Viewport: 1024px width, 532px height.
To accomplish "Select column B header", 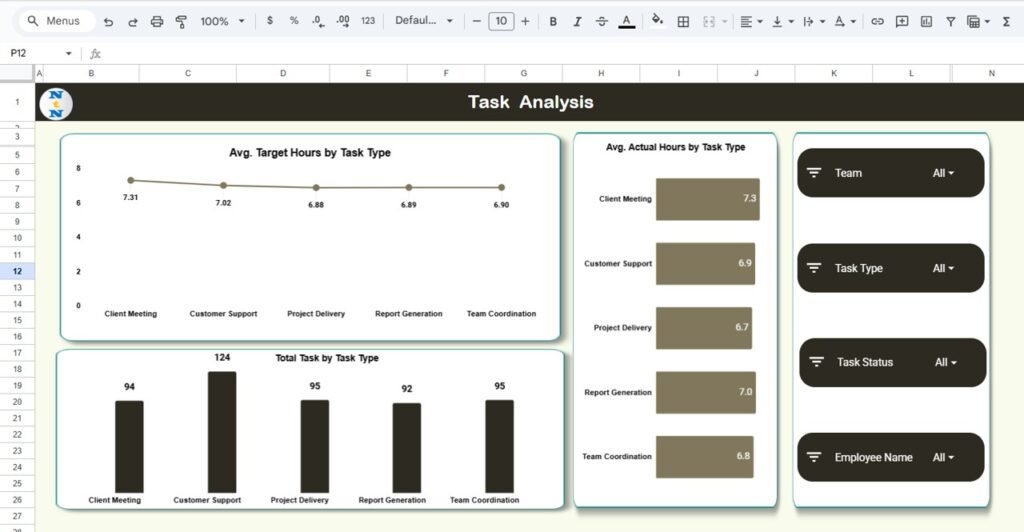I will [91, 73].
